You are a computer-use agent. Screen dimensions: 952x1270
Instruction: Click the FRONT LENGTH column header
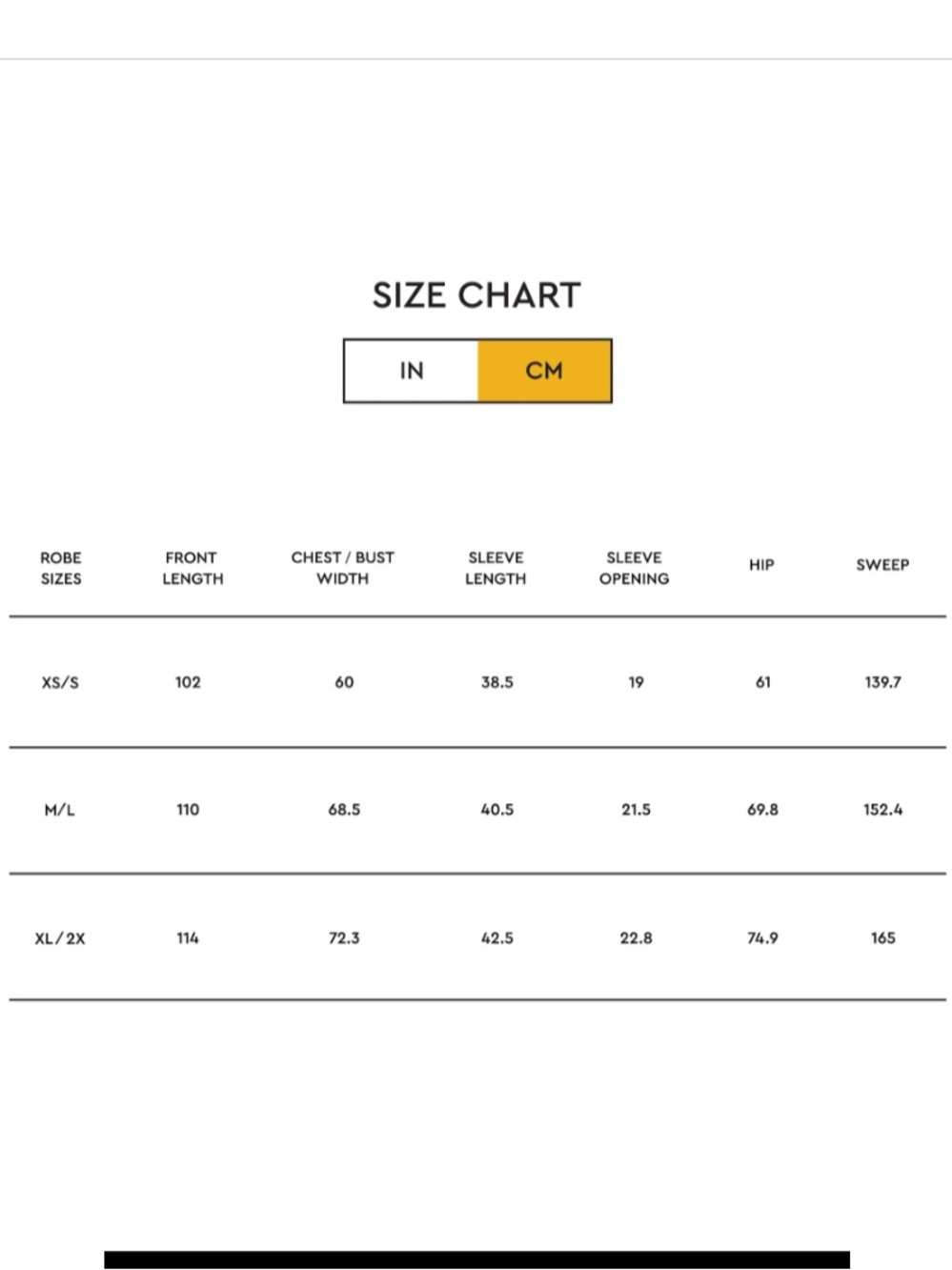[x=192, y=568]
